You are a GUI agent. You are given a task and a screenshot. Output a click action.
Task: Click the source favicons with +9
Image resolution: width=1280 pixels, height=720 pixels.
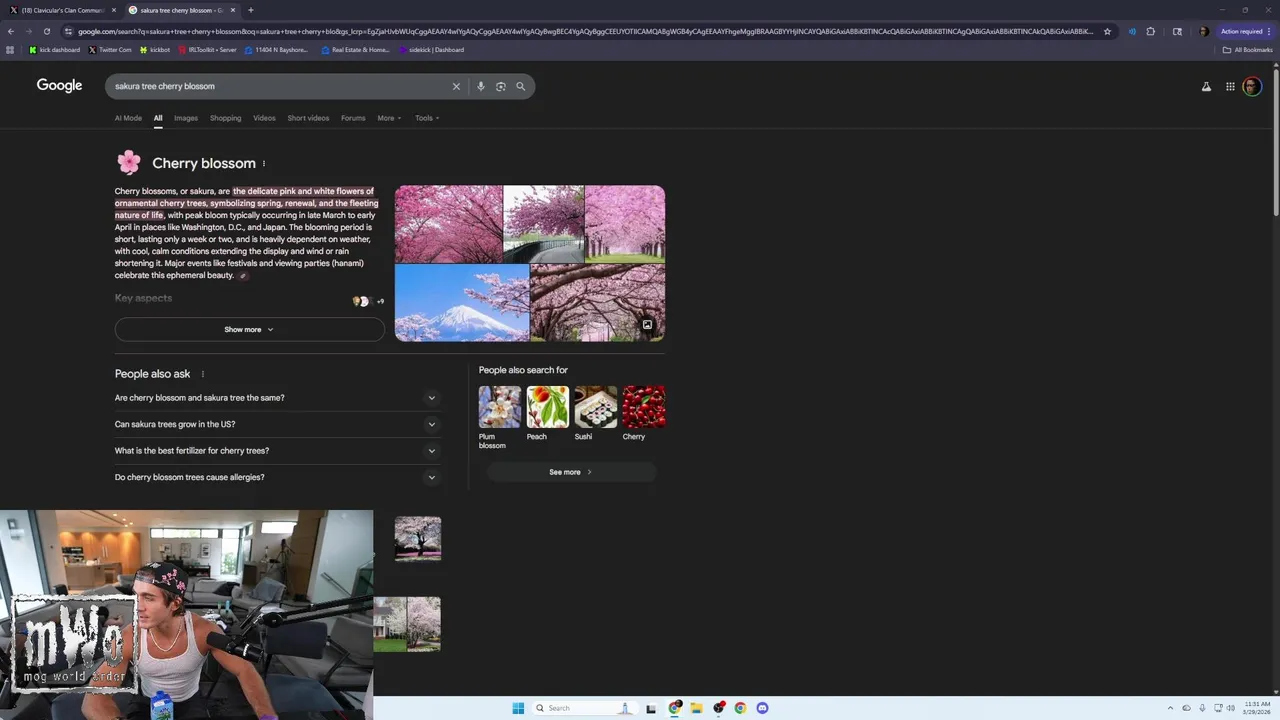(x=368, y=301)
